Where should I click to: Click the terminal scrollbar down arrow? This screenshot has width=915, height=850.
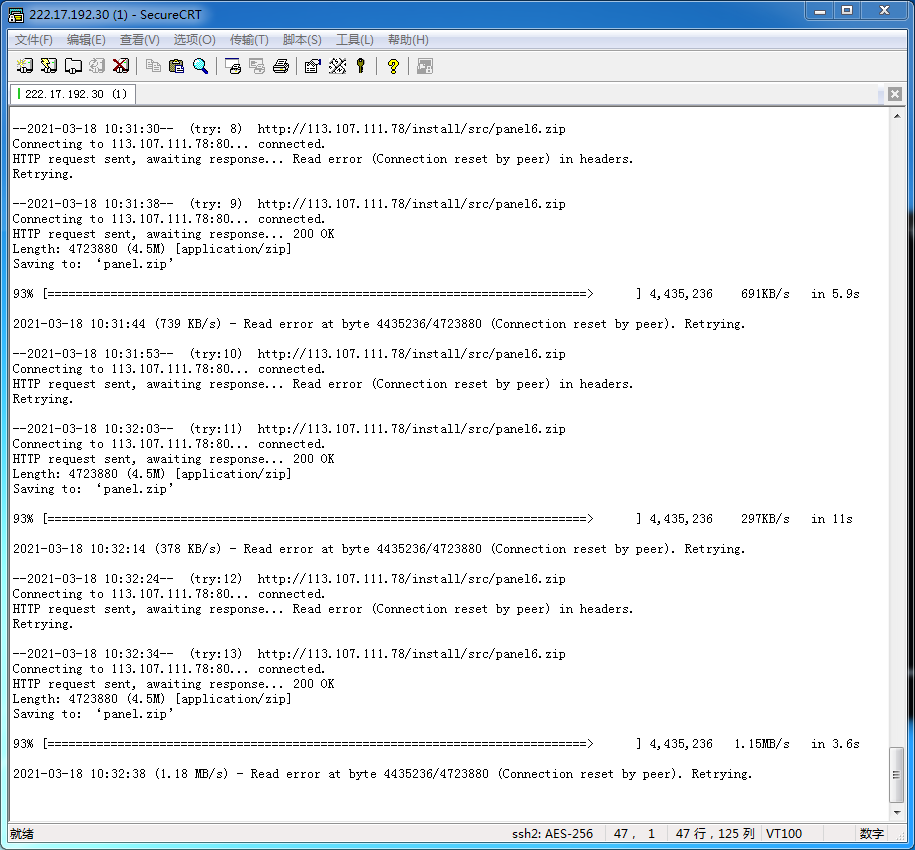pos(897,813)
